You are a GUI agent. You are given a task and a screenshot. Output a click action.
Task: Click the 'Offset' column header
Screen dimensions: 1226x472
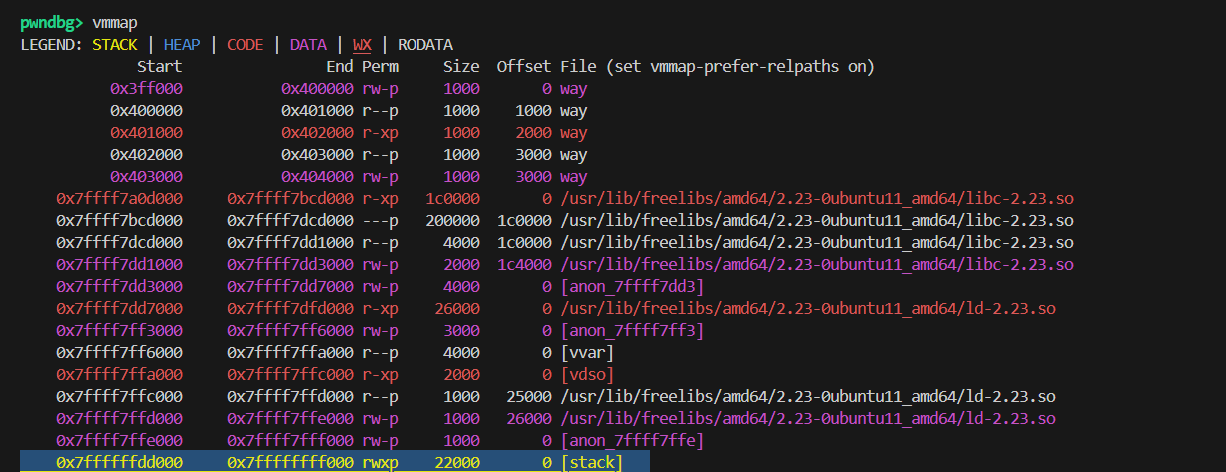524,66
